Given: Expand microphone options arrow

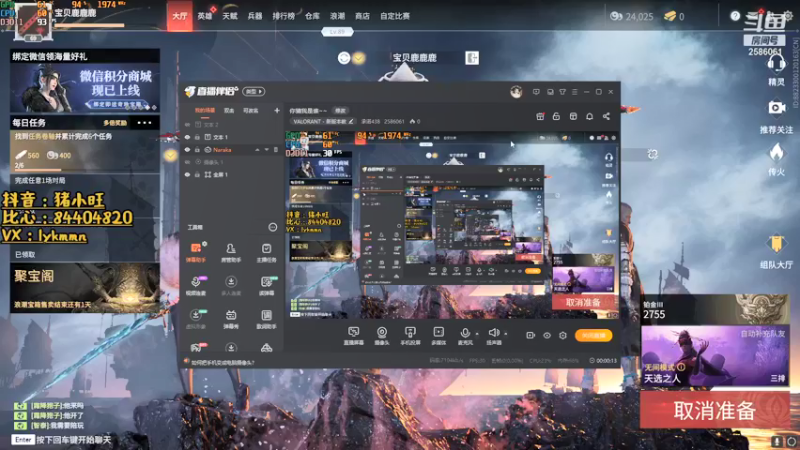Looking at the screenshot, I should pos(477,334).
